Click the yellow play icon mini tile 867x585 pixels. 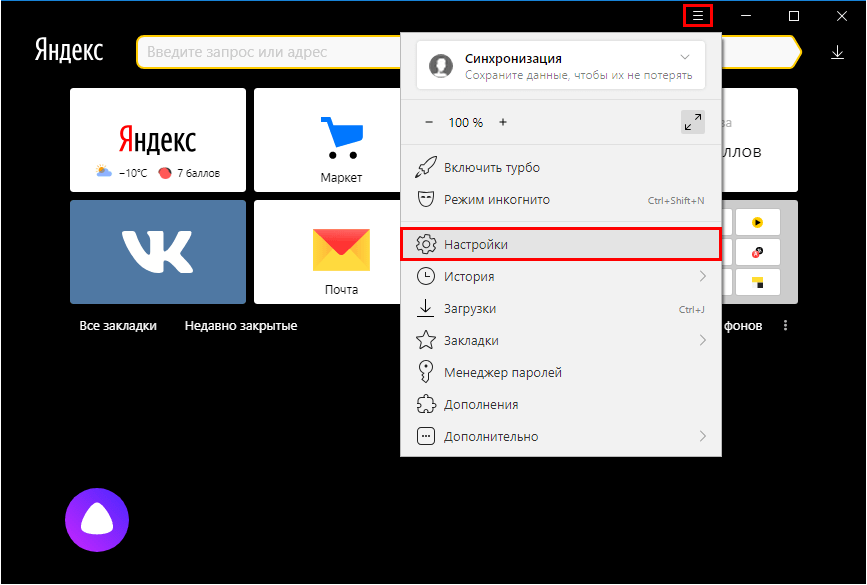(x=758, y=222)
